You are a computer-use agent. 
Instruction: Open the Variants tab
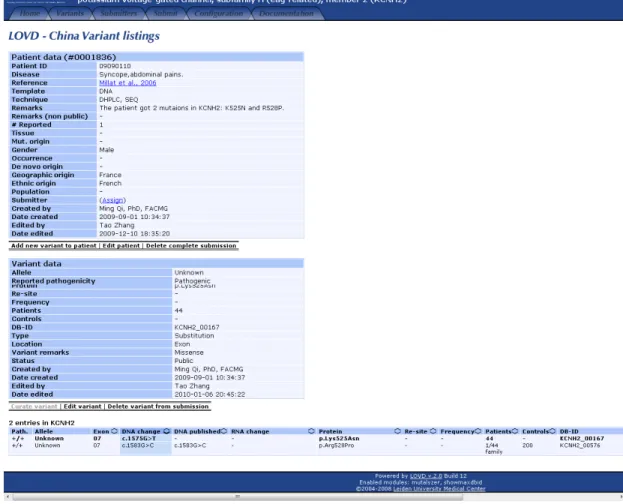point(70,14)
